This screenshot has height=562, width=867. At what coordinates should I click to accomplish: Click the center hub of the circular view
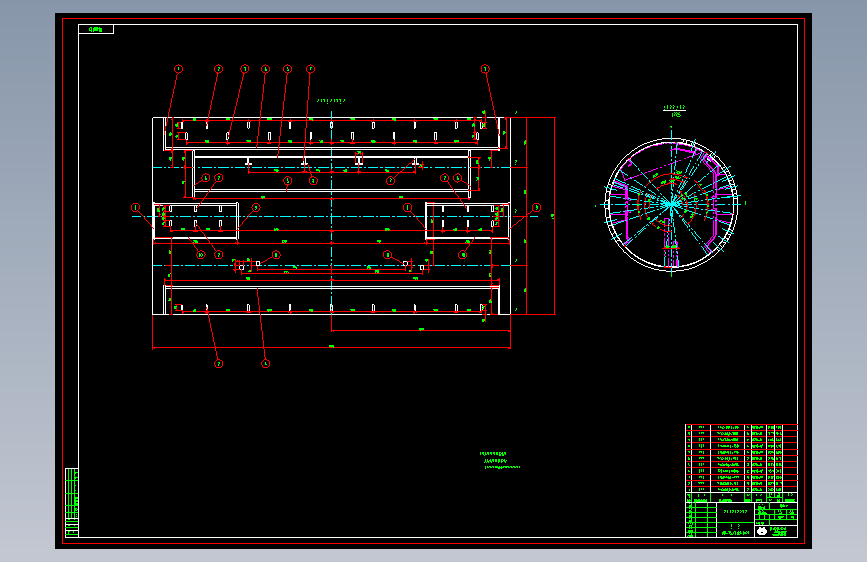tap(672, 204)
